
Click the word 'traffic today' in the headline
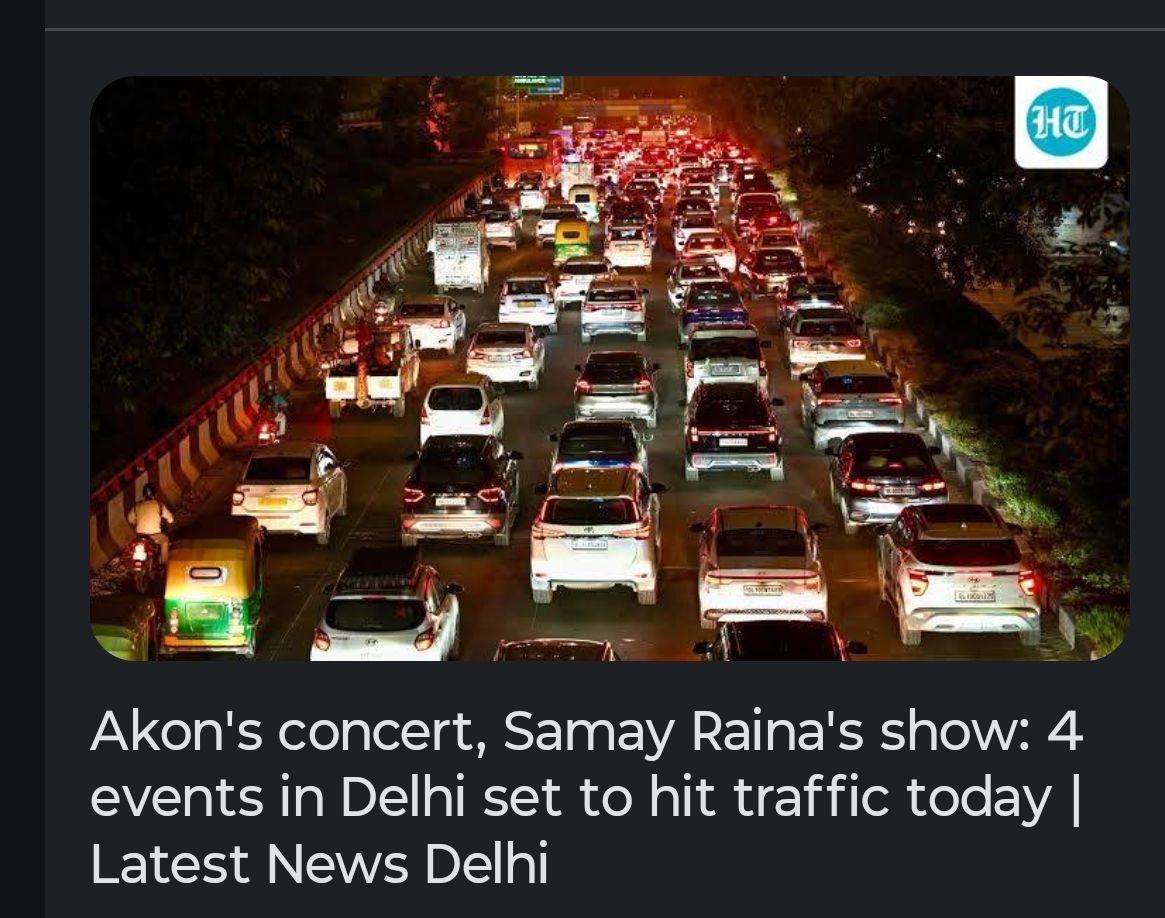click(892, 797)
